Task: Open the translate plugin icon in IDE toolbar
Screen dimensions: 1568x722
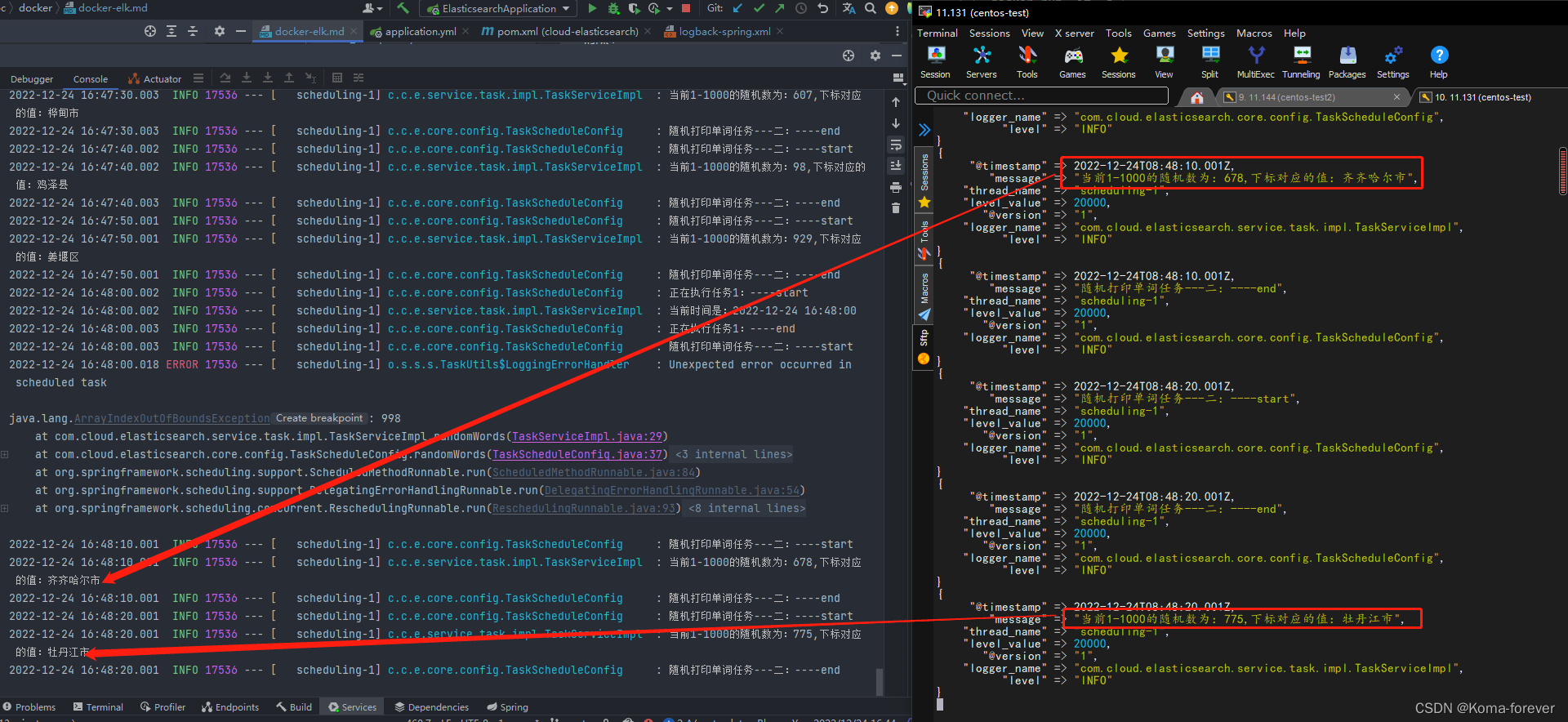Action: click(849, 8)
